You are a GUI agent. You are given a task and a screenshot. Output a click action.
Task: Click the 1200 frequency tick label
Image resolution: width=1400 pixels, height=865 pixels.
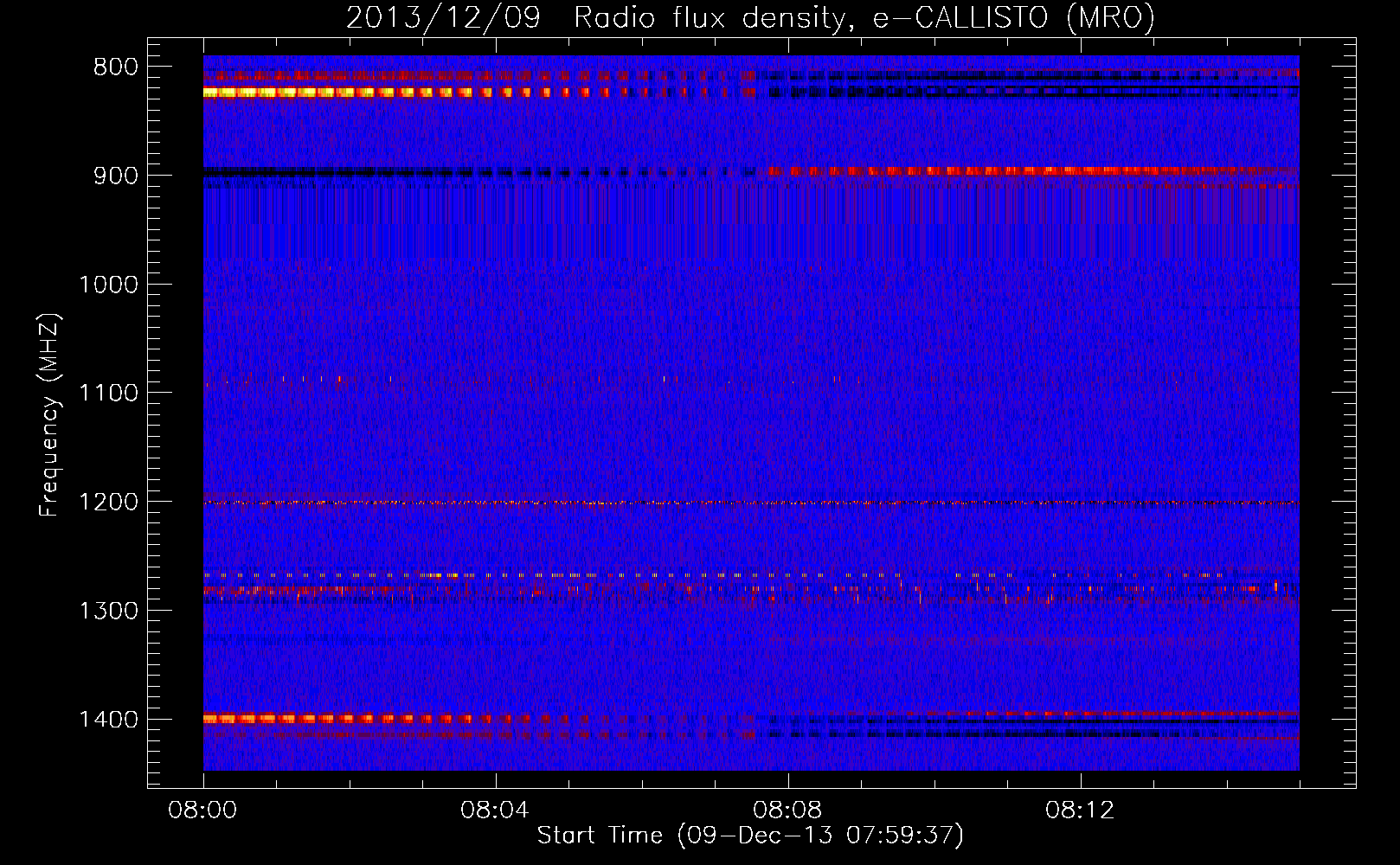click(x=108, y=503)
